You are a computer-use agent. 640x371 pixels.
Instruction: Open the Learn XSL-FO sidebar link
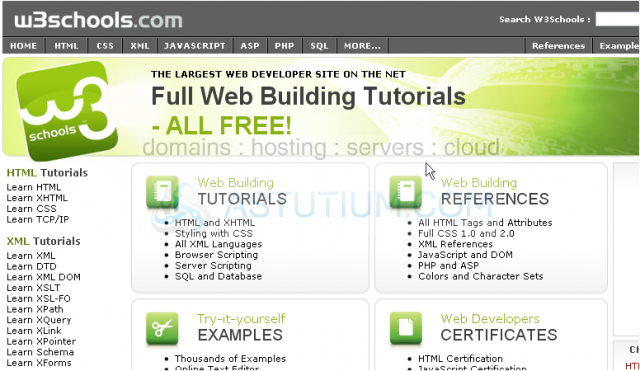tap(38, 299)
